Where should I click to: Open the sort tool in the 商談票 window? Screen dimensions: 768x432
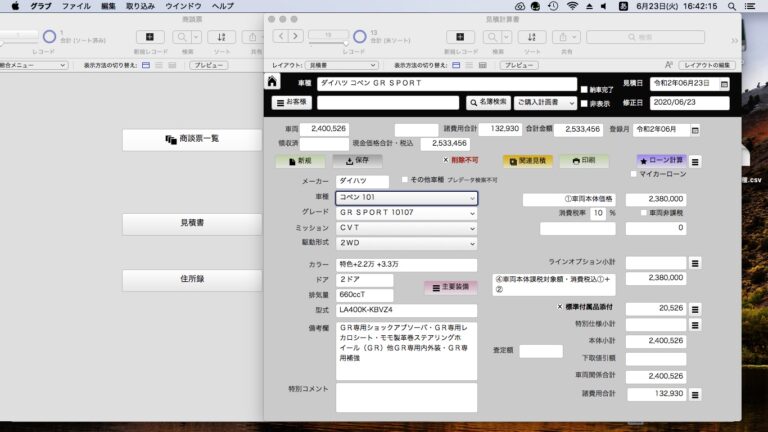221,37
